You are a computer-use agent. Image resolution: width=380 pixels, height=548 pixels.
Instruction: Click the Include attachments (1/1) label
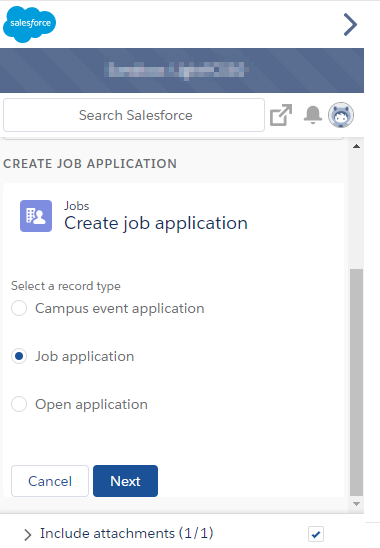tap(127, 534)
